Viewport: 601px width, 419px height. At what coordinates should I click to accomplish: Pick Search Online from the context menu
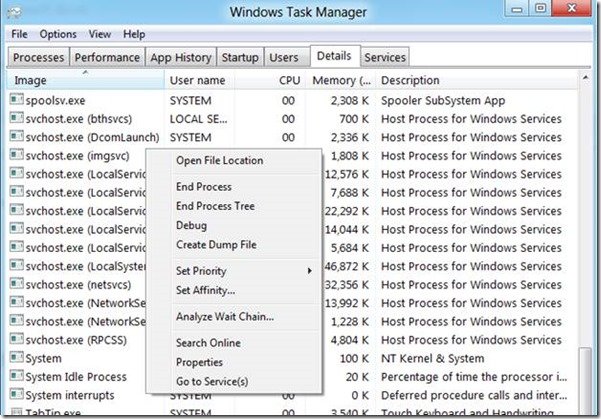[x=206, y=344]
